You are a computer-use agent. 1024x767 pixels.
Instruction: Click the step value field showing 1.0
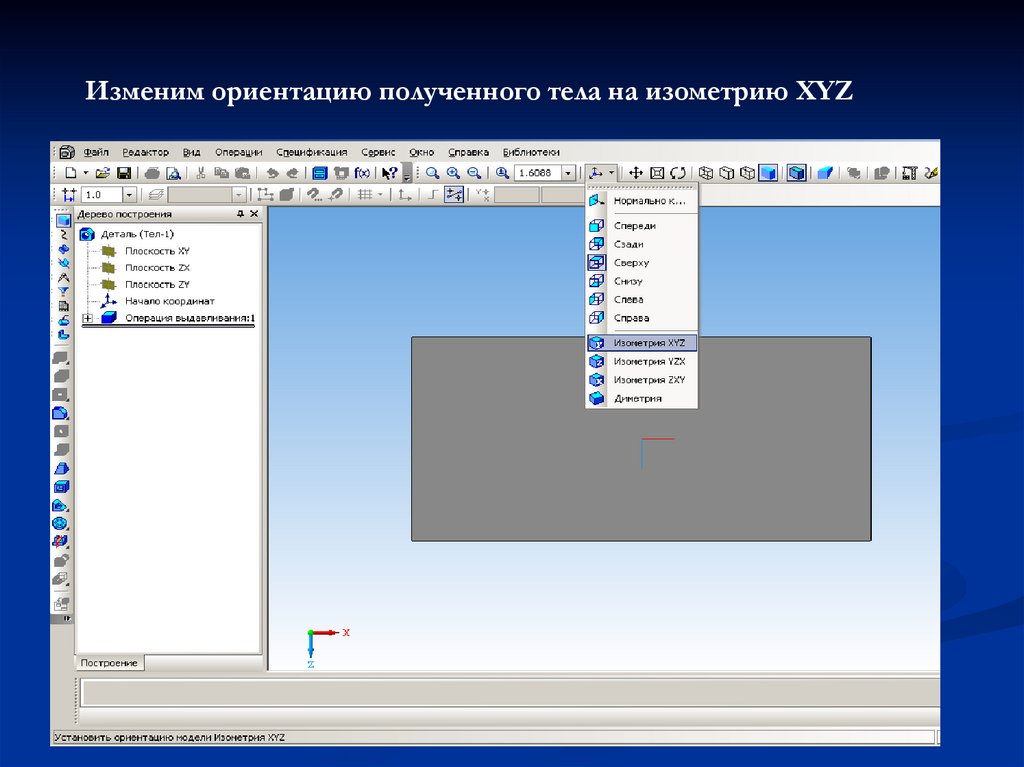click(102, 195)
